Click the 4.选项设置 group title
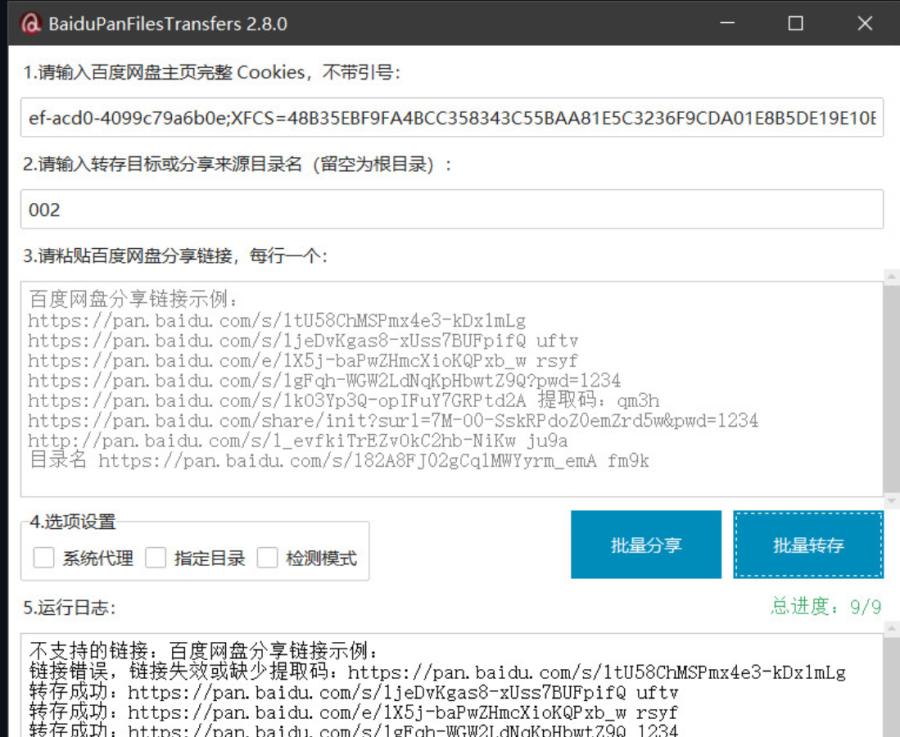Image resolution: width=900 pixels, height=737 pixels. 73,521
